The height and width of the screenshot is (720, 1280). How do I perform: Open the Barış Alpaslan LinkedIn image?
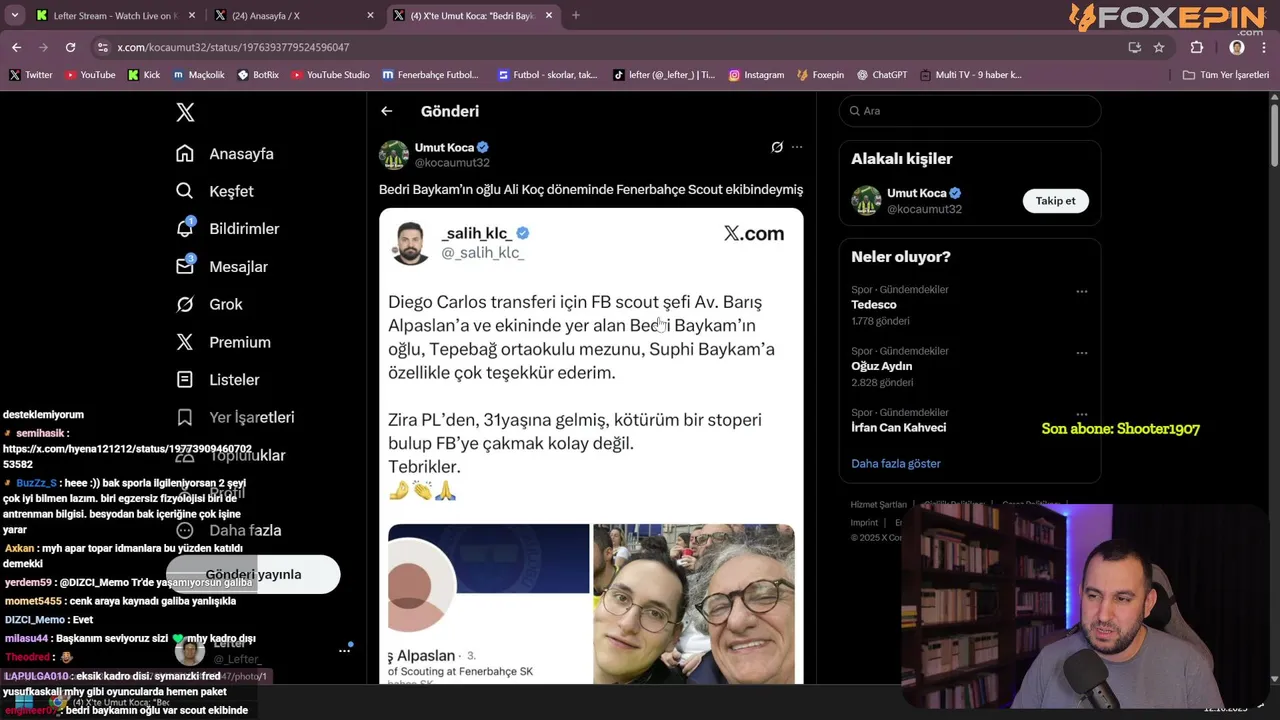(488, 604)
